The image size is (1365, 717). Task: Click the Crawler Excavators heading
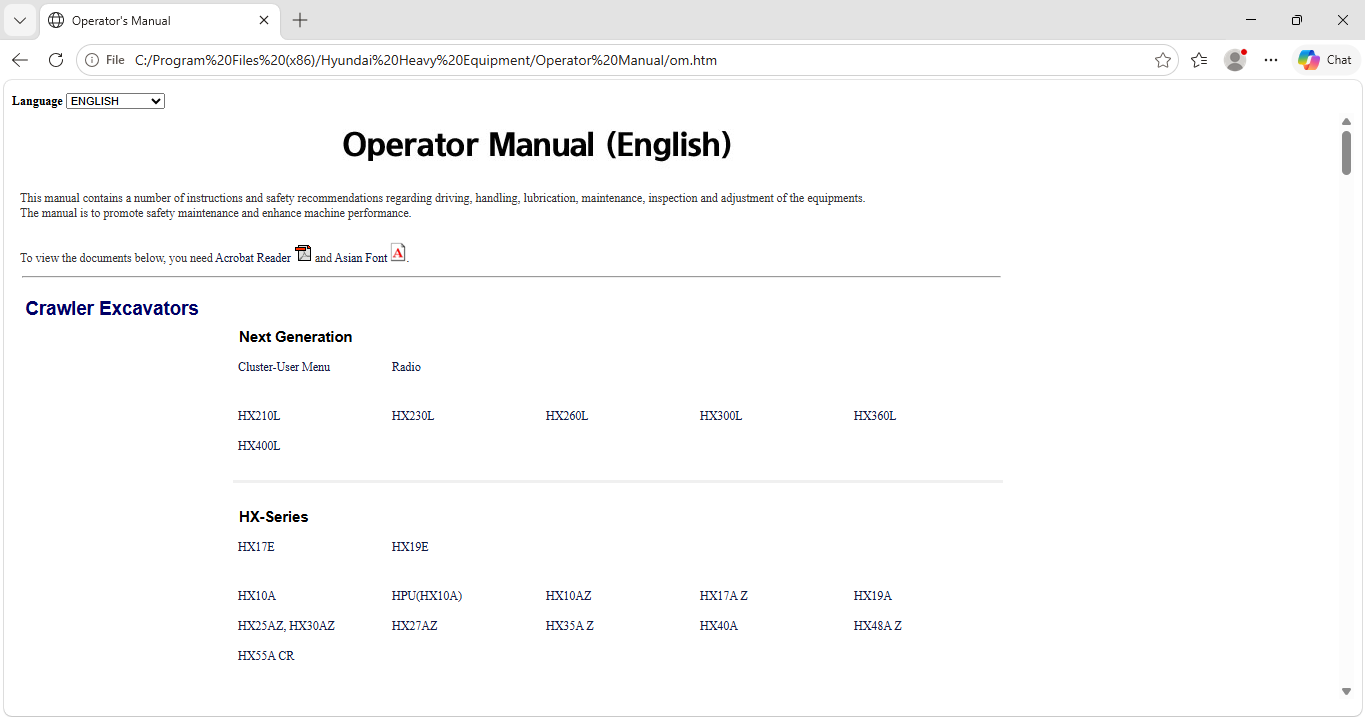112,308
